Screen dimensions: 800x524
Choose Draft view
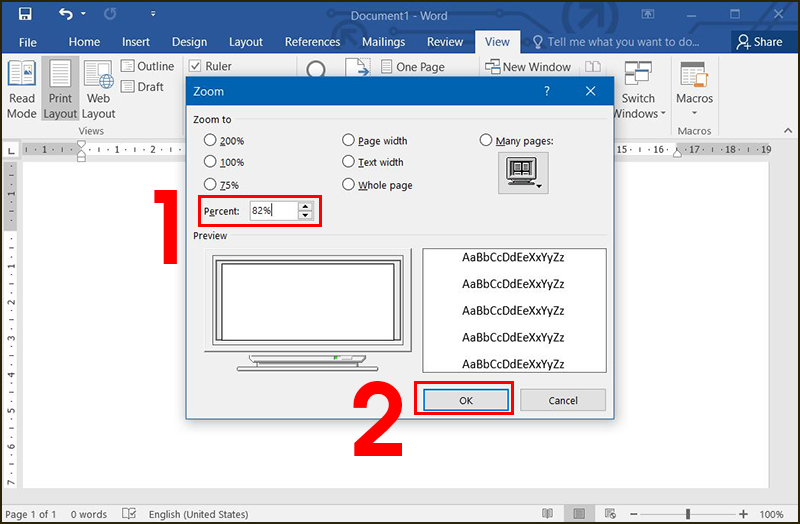pyautogui.click(x=142, y=87)
